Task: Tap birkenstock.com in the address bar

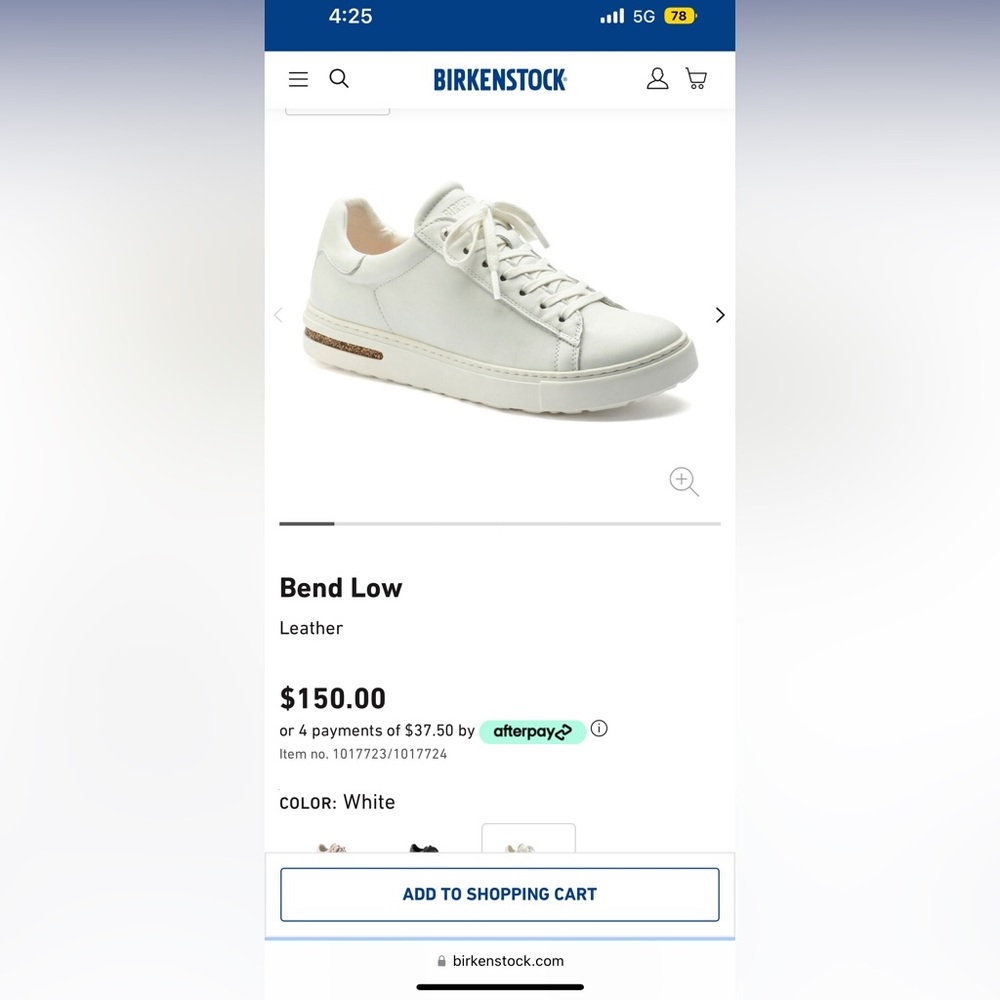Action: tap(508, 961)
